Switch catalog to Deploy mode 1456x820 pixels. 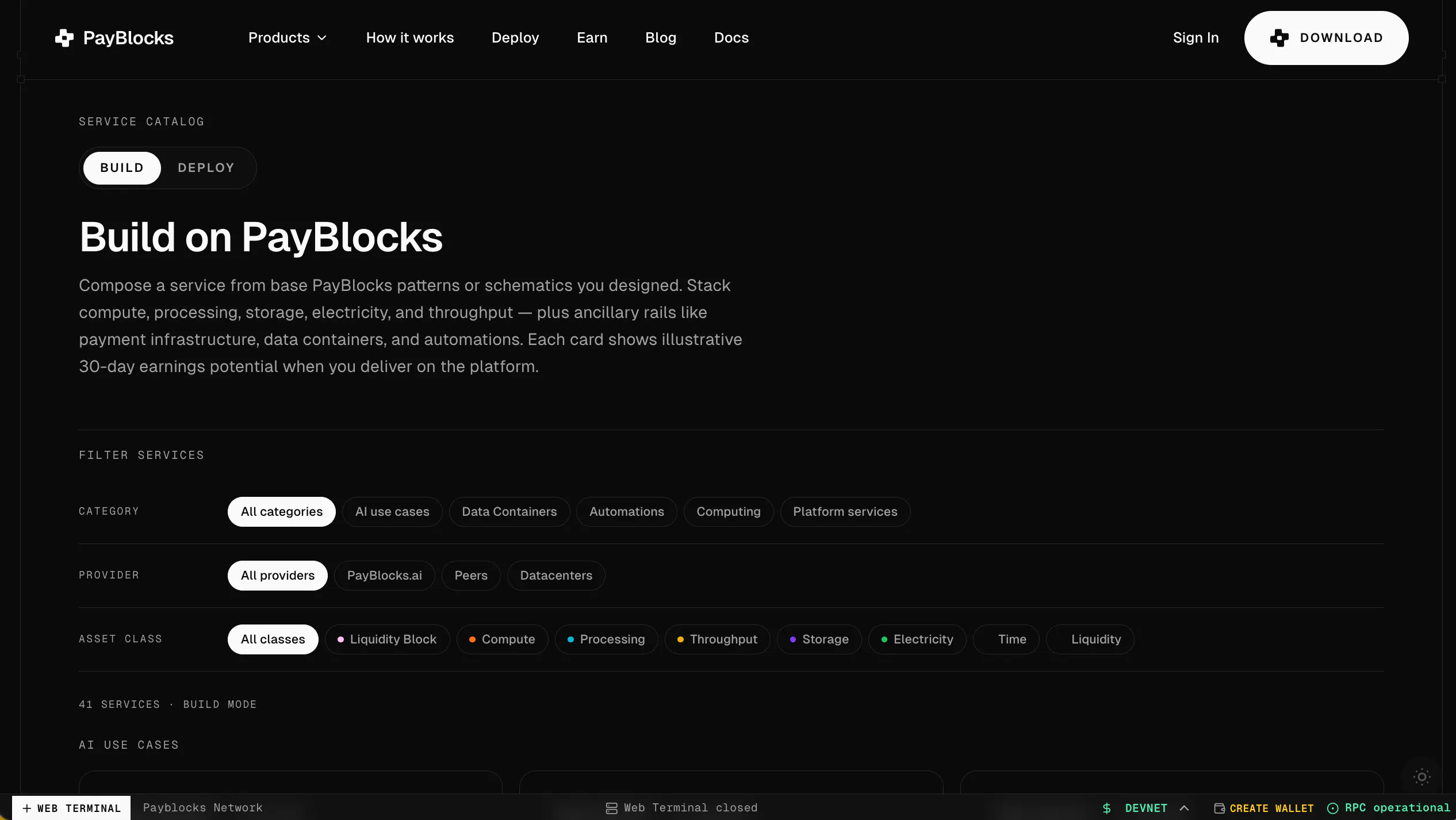pyautogui.click(x=206, y=168)
